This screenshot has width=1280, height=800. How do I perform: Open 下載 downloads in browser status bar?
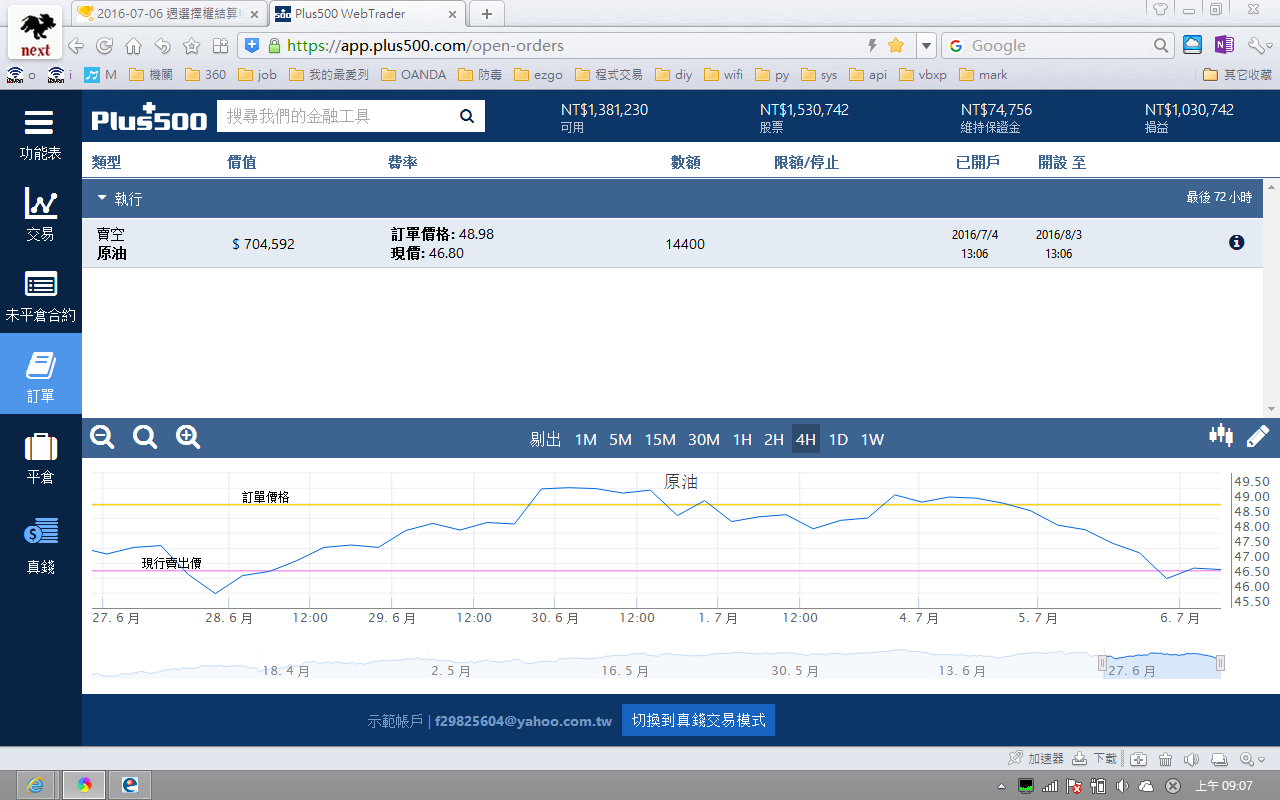coord(1095,759)
